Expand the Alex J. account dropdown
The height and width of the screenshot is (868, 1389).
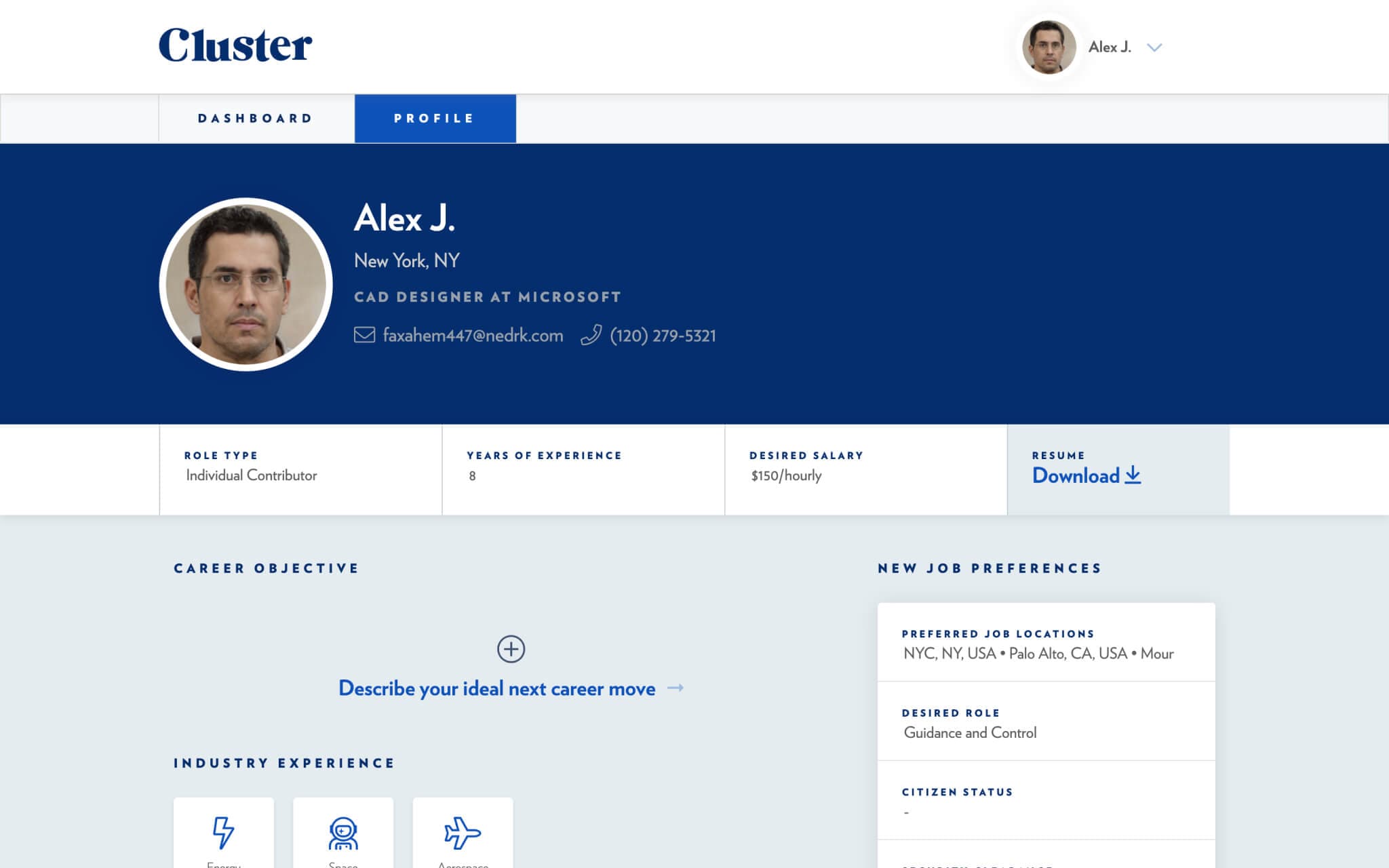pos(1155,47)
